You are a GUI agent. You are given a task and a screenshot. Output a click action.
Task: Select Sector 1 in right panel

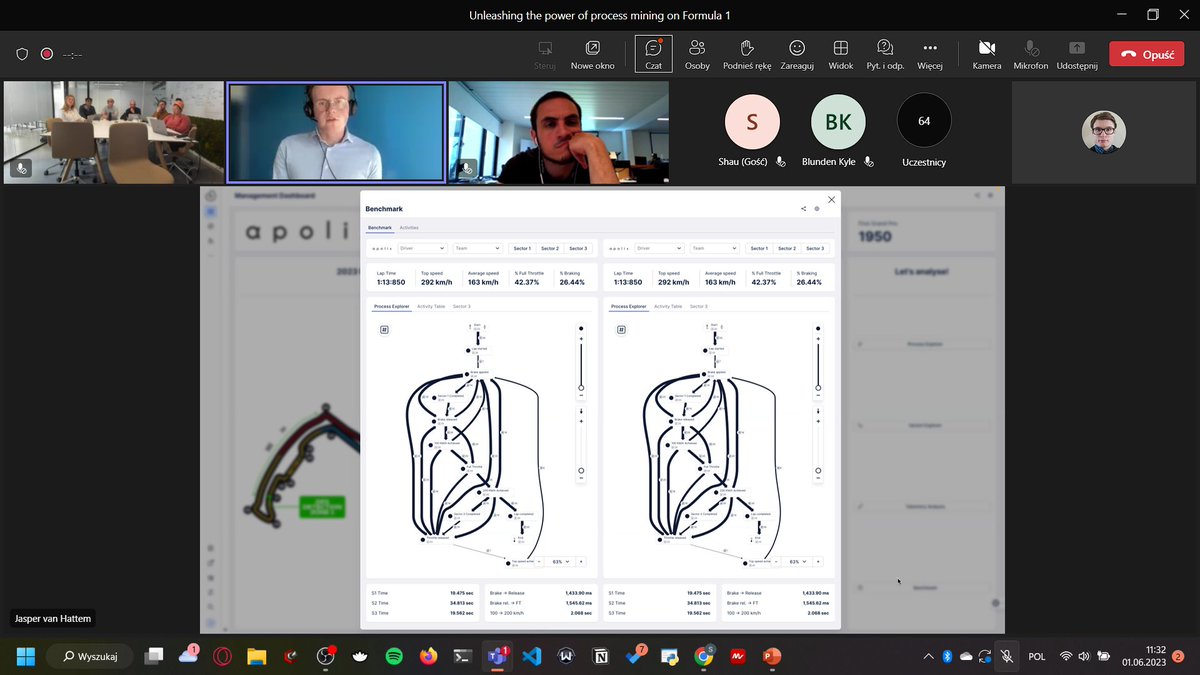[759, 248]
